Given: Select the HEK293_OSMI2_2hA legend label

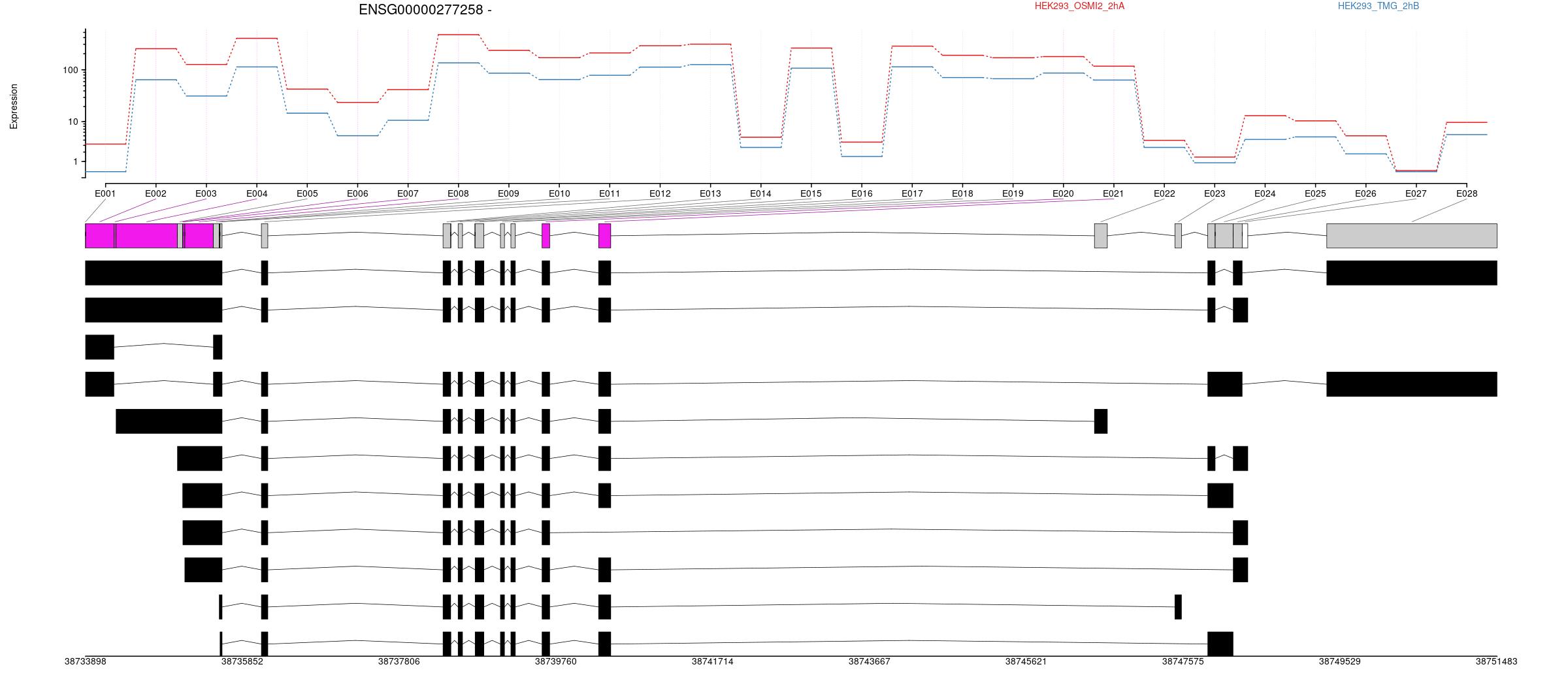Looking at the screenshot, I should [x=1079, y=6].
